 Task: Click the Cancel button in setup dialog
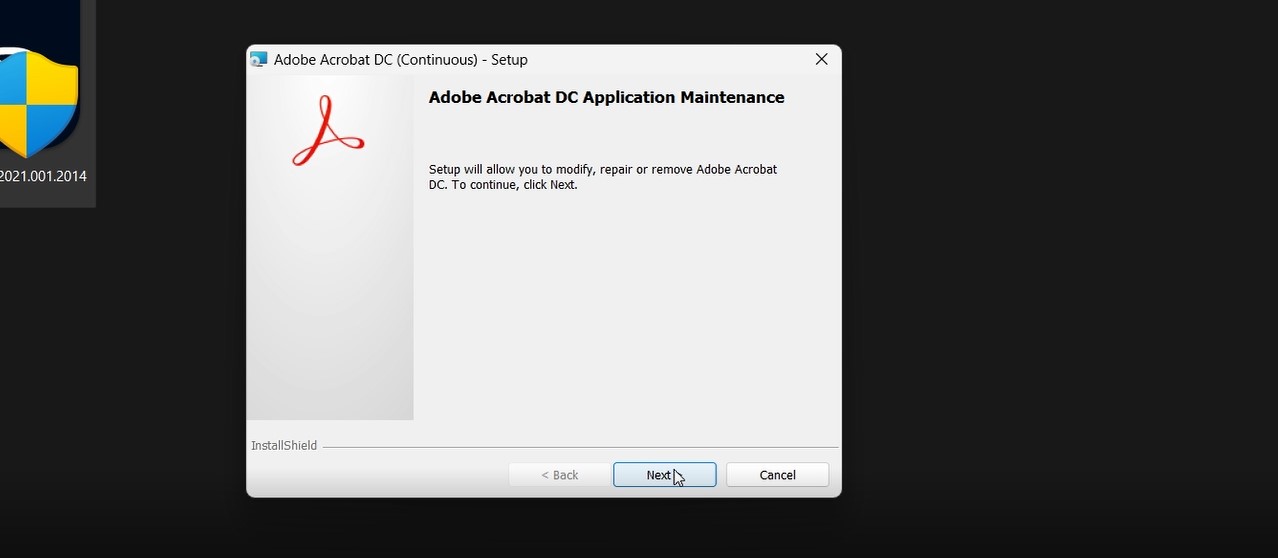tap(777, 475)
